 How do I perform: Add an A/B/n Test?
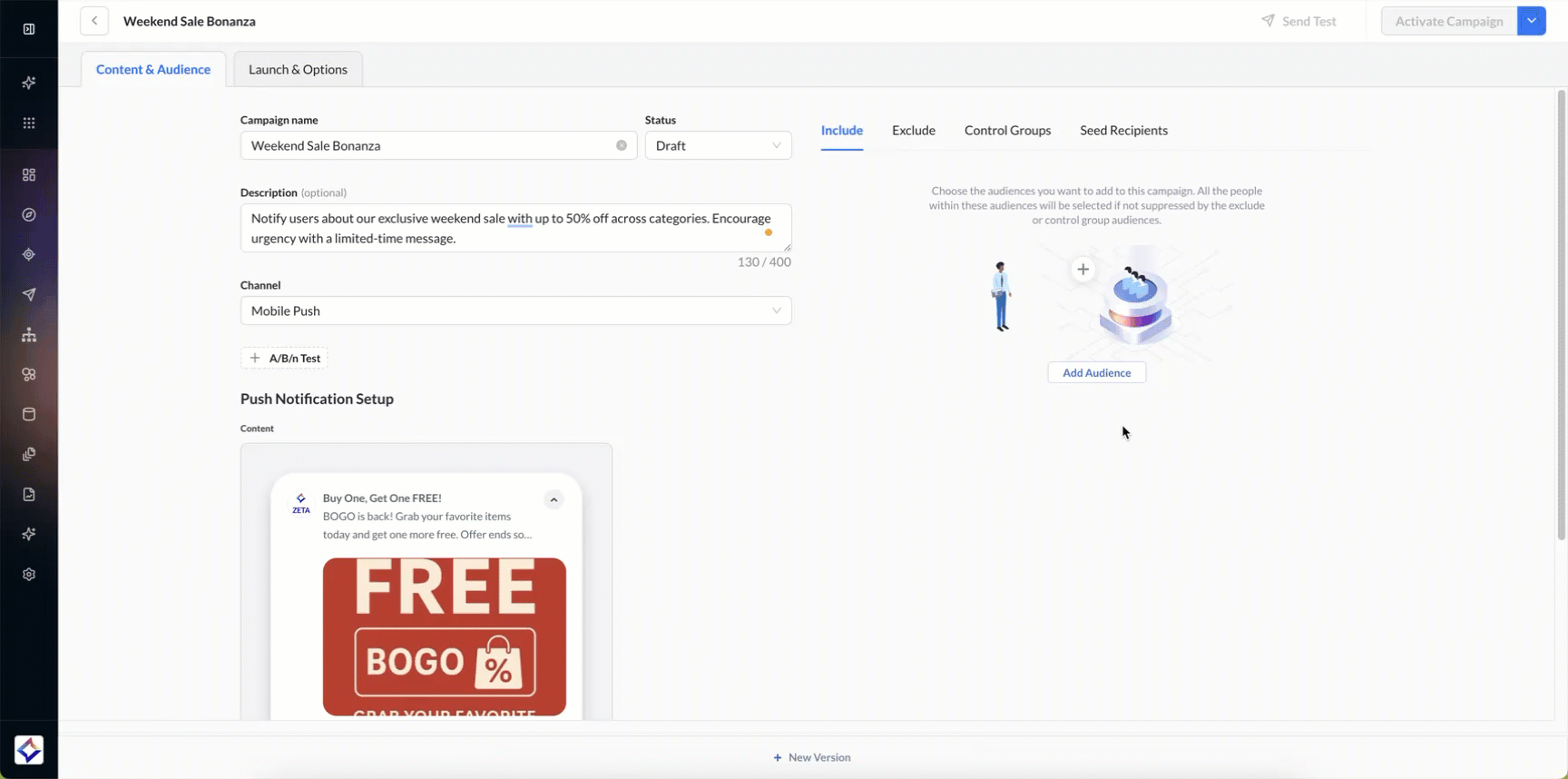click(285, 358)
